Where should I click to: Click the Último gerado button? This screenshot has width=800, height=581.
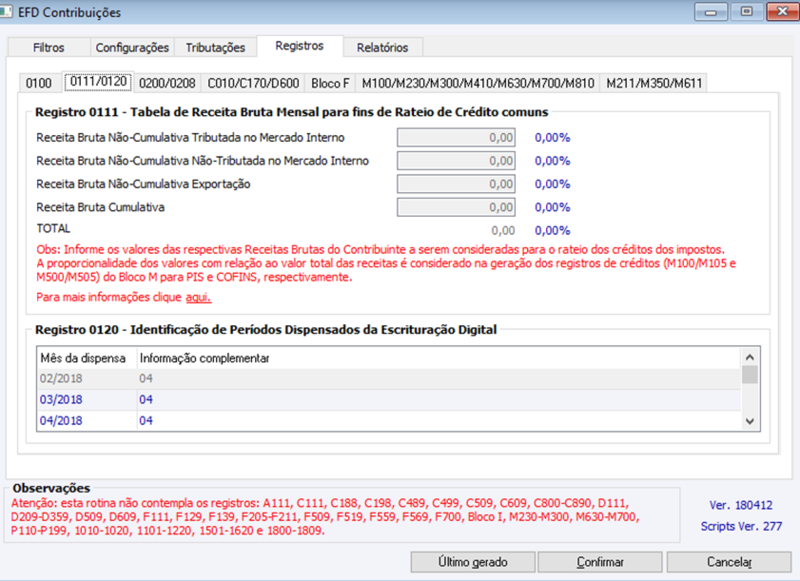pyautogui.click(x=473, y=562)
